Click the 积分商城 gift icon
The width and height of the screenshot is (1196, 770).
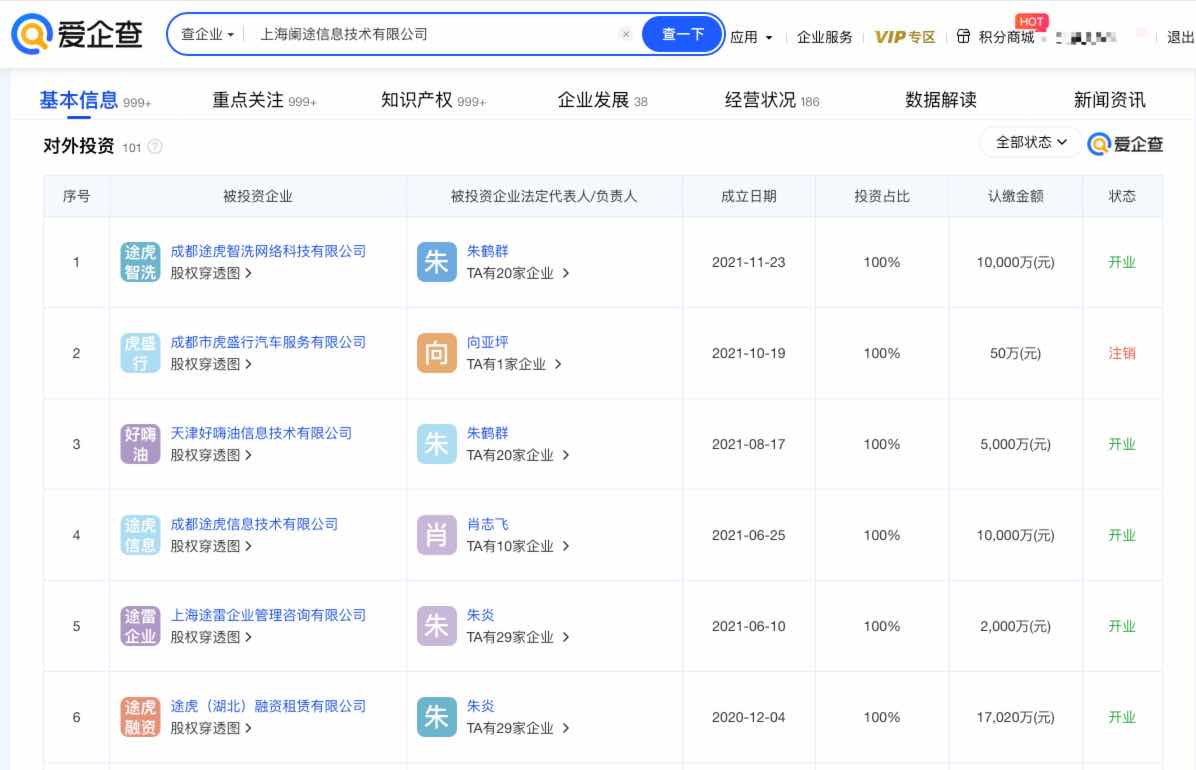[x=963, y=37]
